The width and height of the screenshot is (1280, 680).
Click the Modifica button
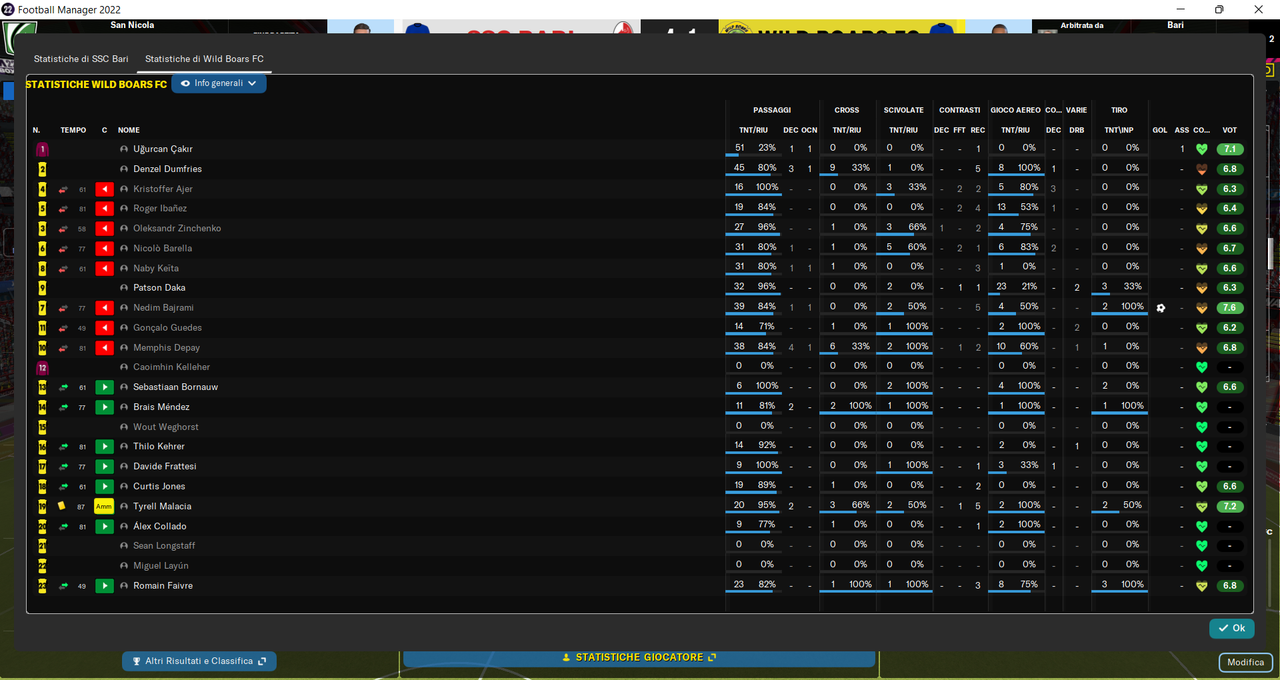point(1246,662)
